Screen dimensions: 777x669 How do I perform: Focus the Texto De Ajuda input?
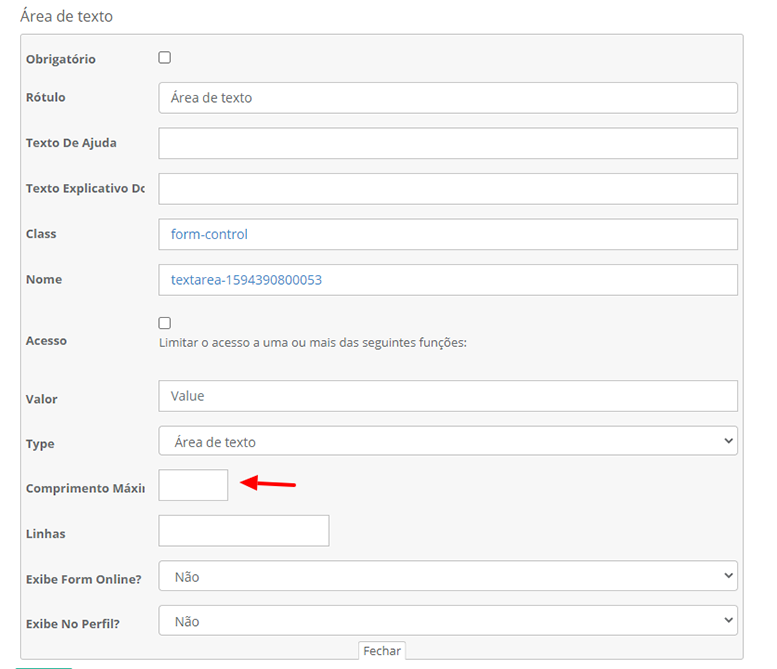point(447,143)
